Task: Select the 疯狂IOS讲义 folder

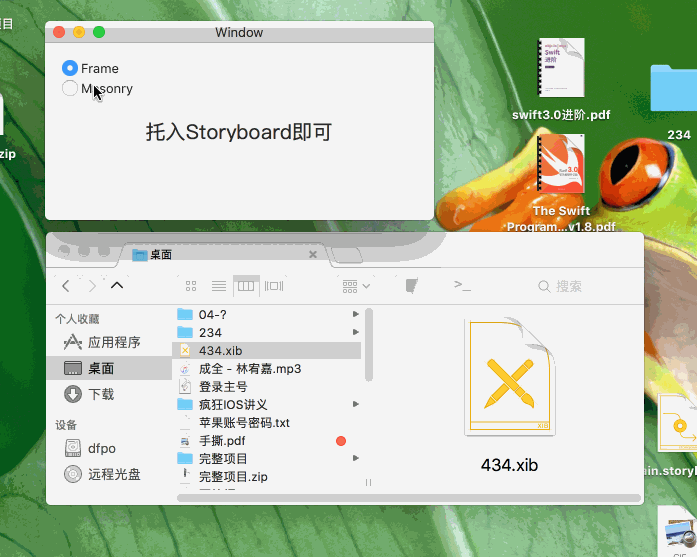Action: coord(267,405)
